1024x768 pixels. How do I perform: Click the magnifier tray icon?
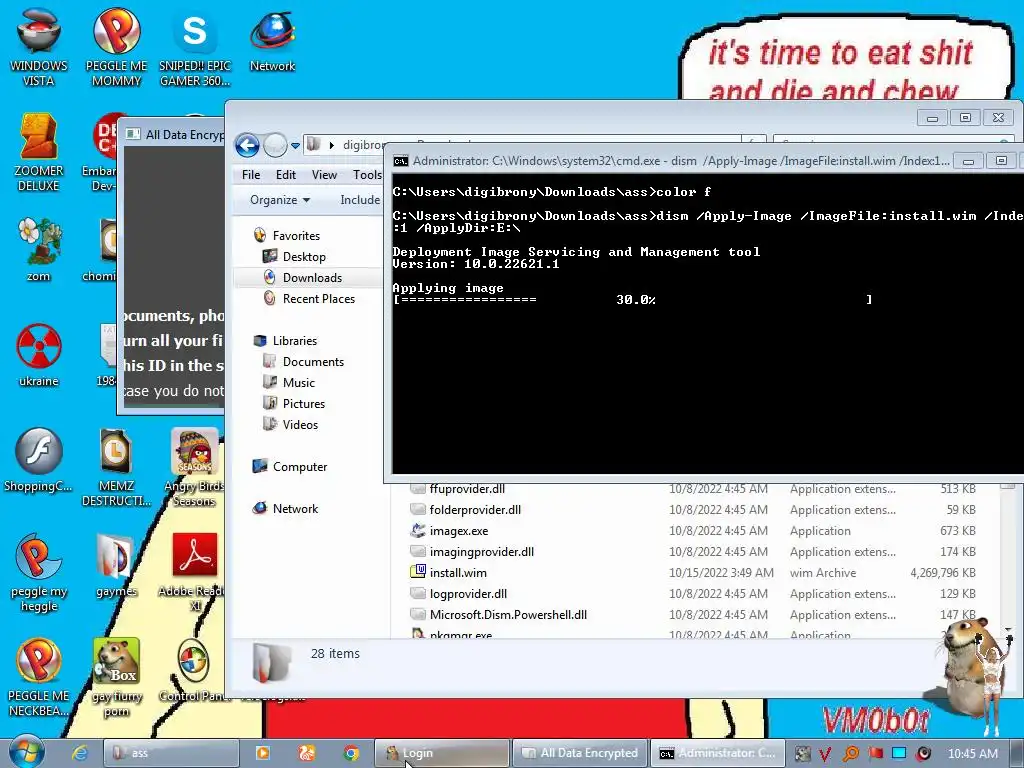coord(850,753)
